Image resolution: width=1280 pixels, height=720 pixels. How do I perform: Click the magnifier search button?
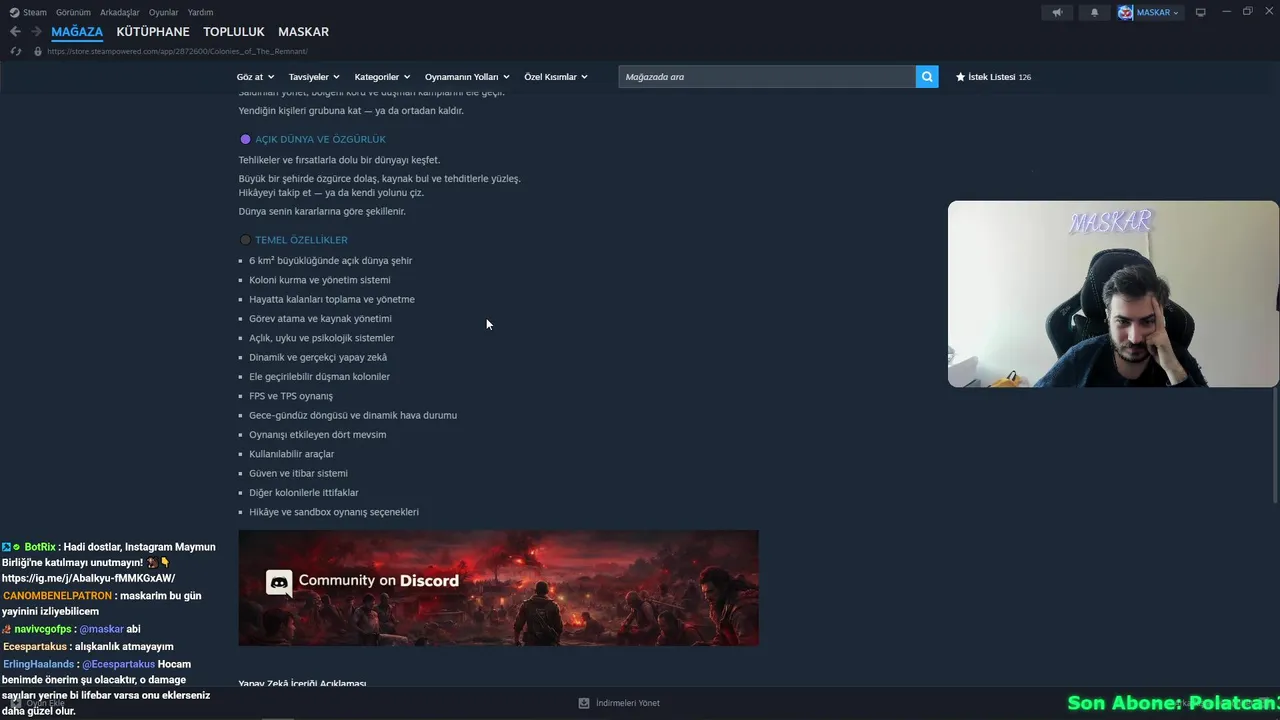click(927, 76)
